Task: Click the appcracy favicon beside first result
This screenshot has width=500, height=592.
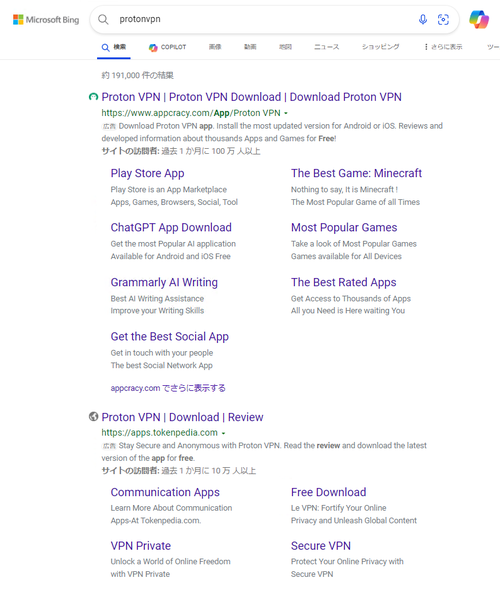Action: pos(93,97)
